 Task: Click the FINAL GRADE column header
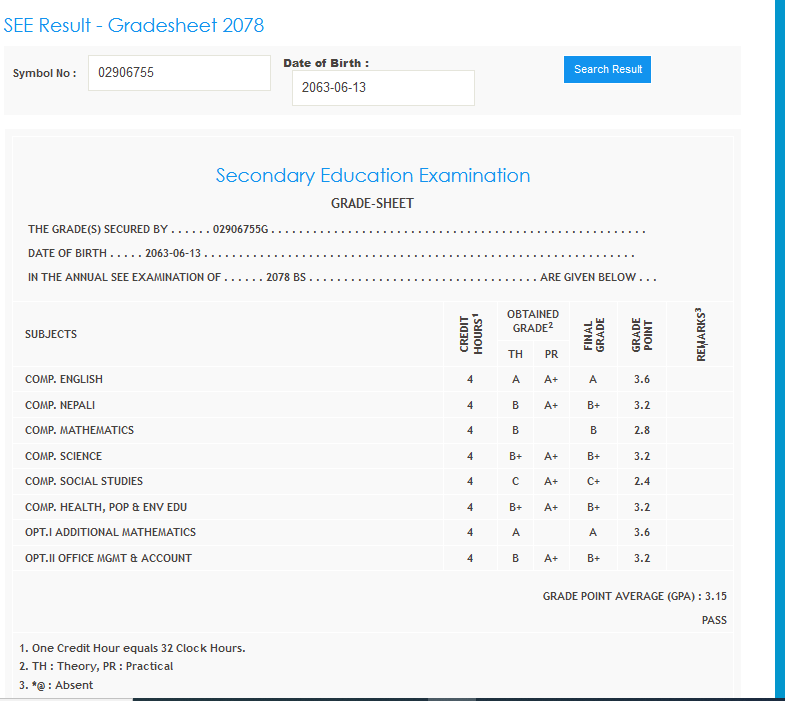594,335
